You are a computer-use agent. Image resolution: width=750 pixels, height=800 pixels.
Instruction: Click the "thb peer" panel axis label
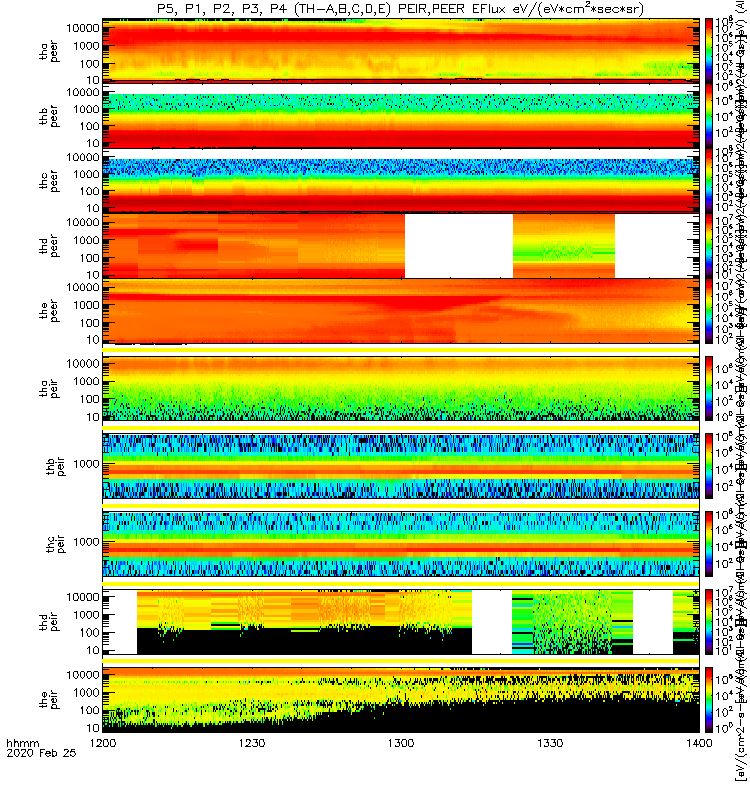pyautogui.click(x=49, y=116)
